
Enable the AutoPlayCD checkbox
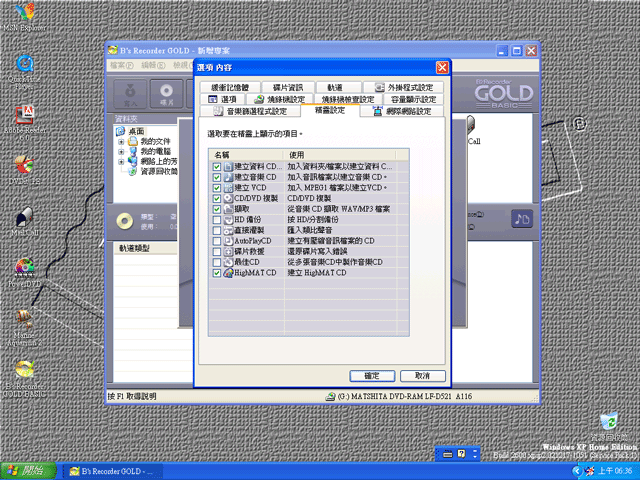[217, 241]
